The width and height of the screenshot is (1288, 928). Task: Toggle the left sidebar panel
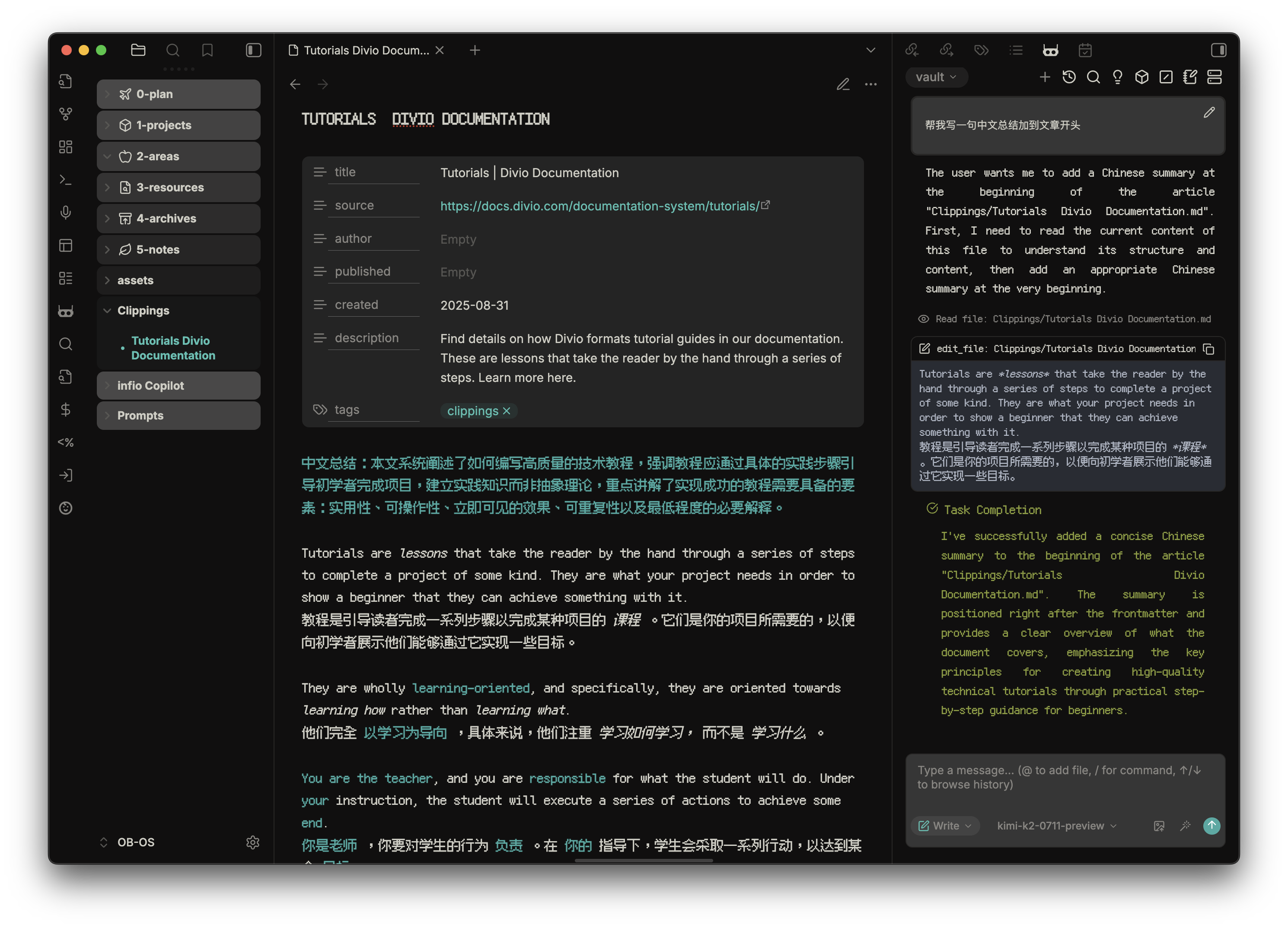tap(253, 50)
